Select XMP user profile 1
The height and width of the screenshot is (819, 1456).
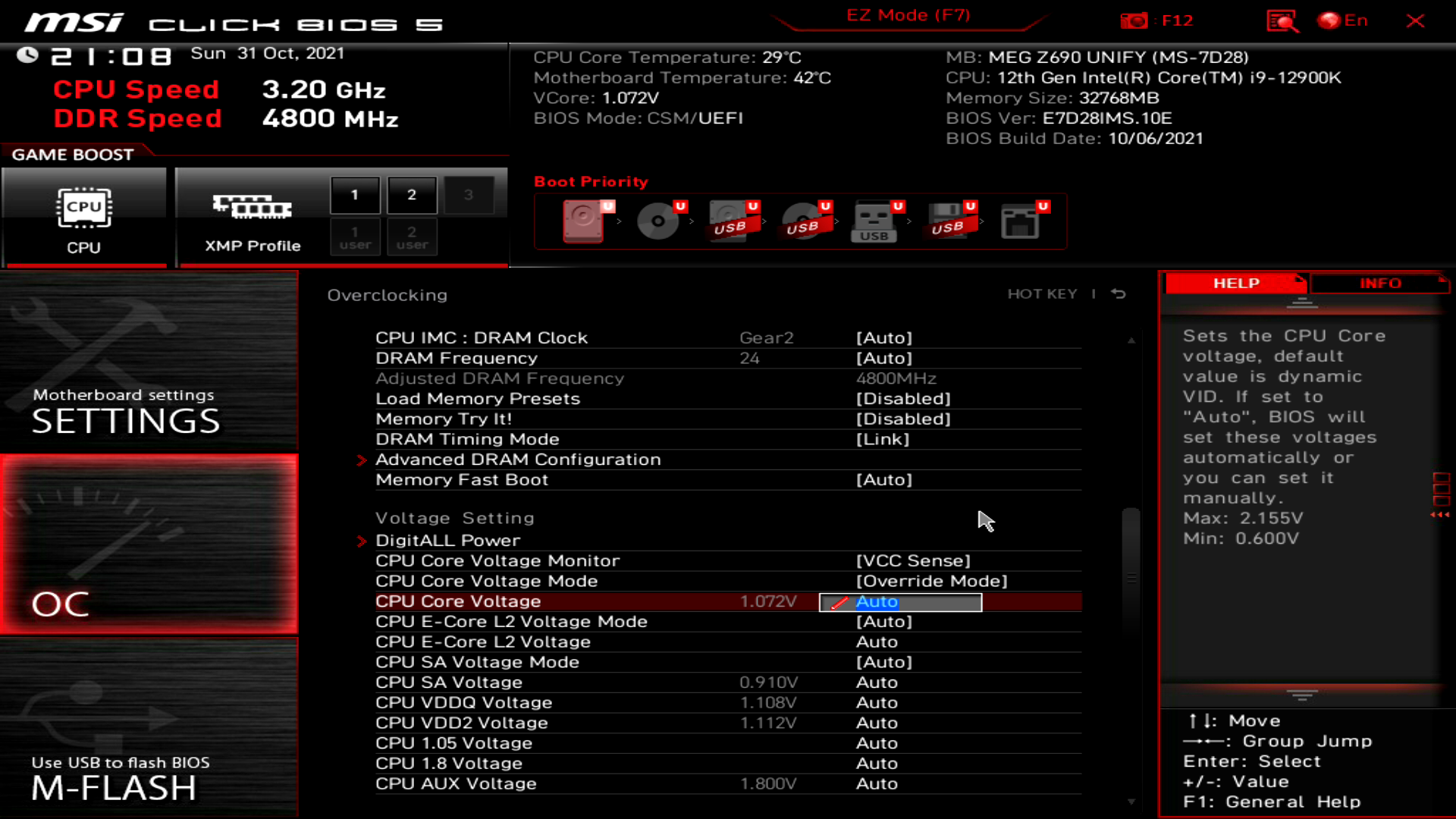pyautogui.click(x=355, y=237)
